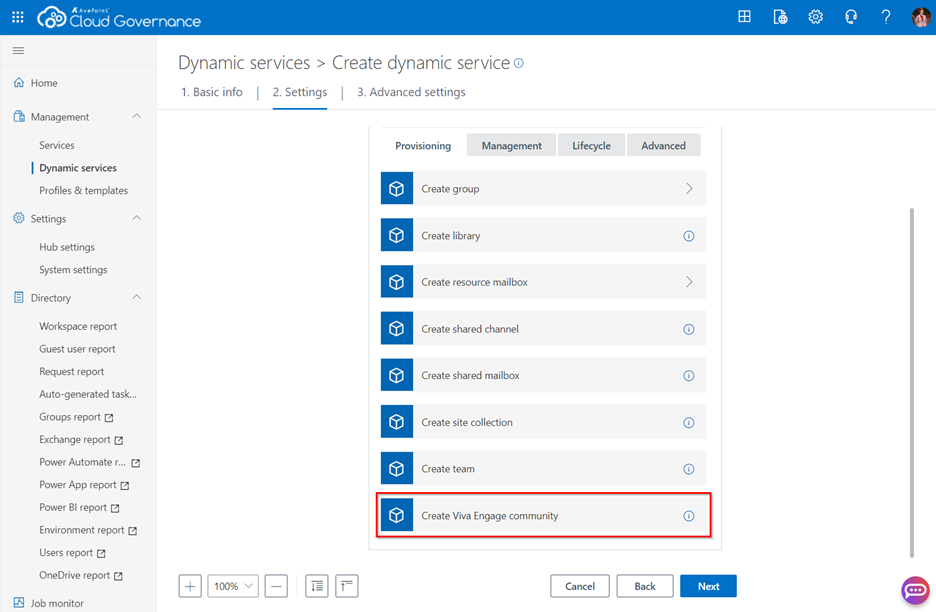The image size is (936, 612).
Task: Go to step 3. Advanced settings
Action: coord(411,92)
